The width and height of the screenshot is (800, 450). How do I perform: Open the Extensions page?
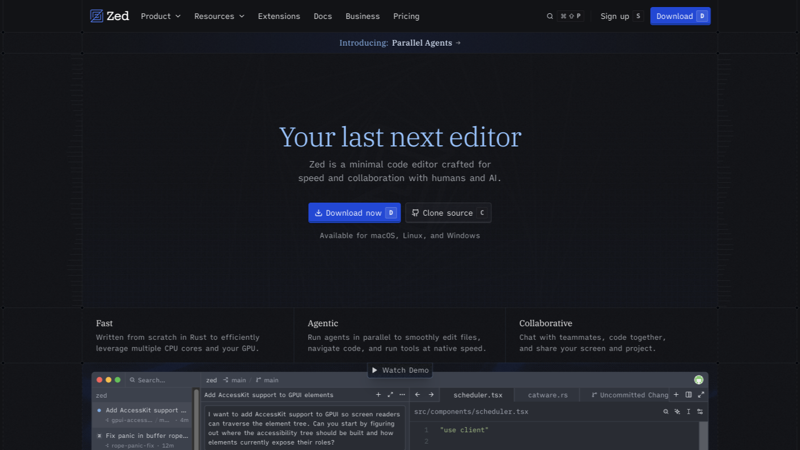[x=279, y=16]
